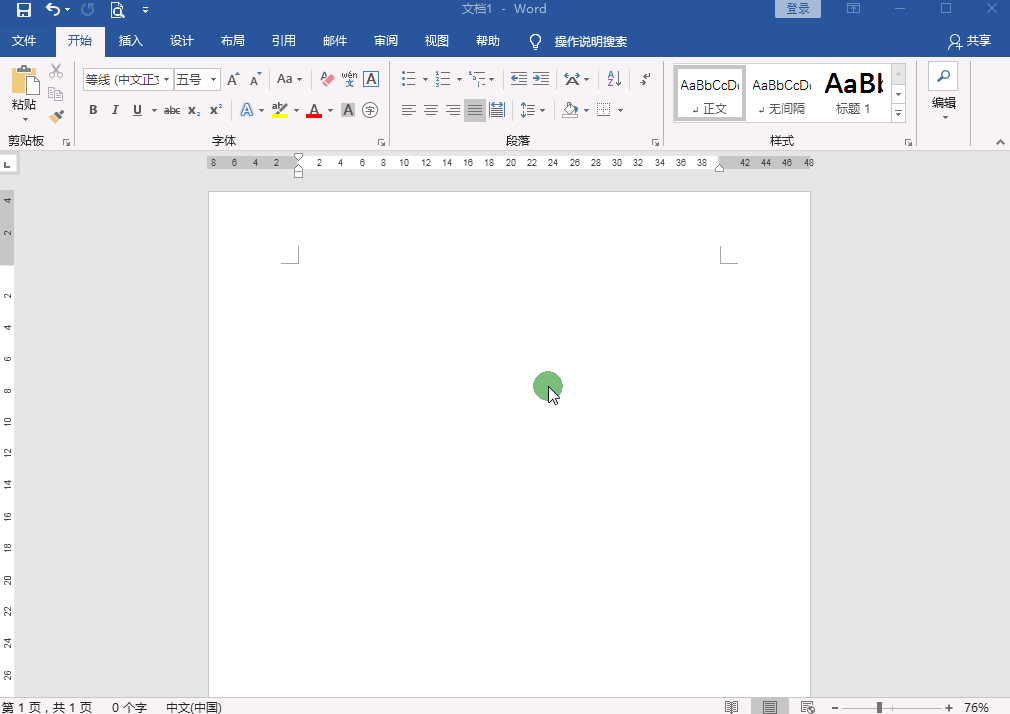Click the Cut scissors icon
1010x714 pixels.
tap(56, 71)
